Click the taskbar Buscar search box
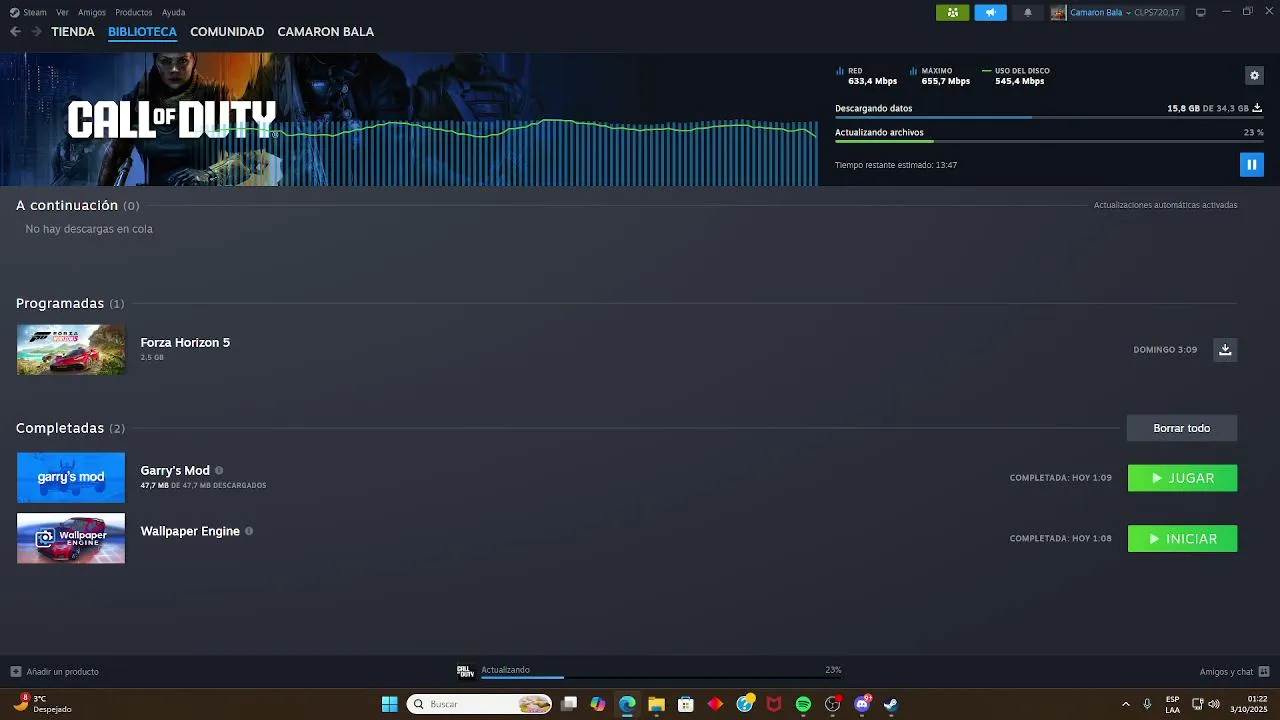The width and height of the screenshot is (1280, 720). 481,704
